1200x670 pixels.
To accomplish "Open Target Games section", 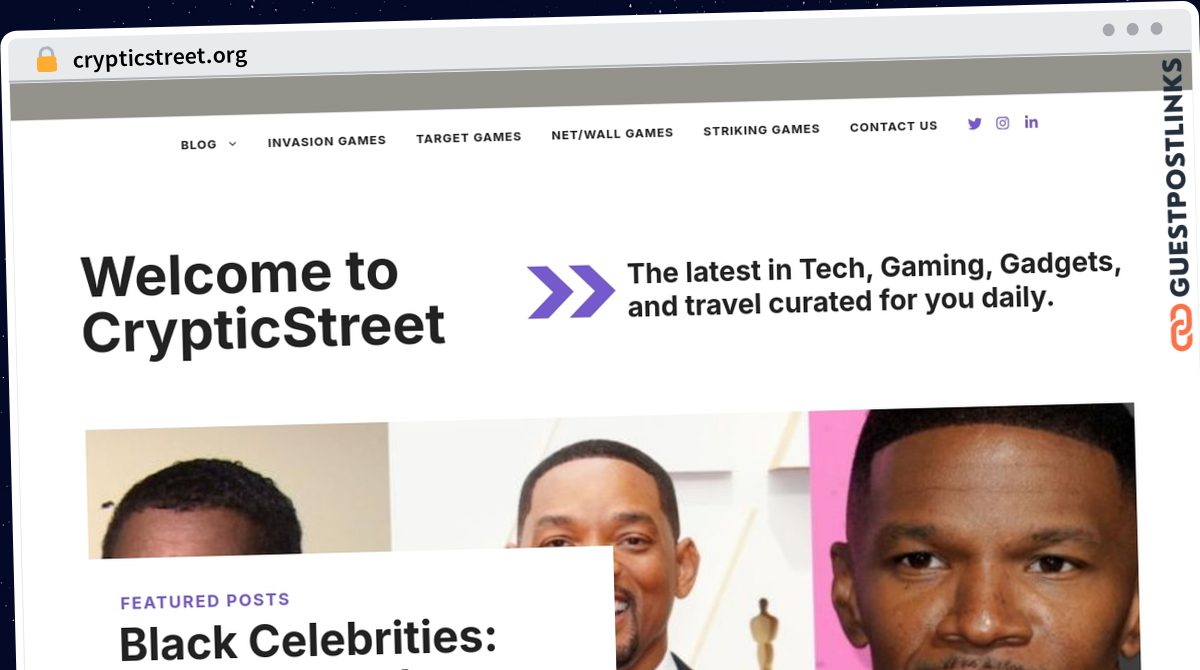I will (x=469, y=137).
